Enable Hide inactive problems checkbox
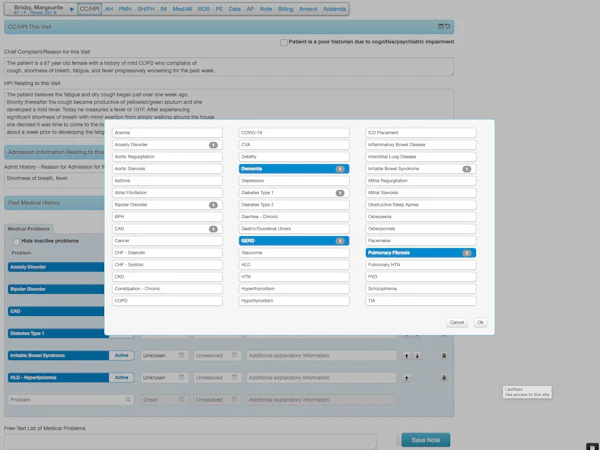Viewport: 600px width, 450px height. (16, 241)
